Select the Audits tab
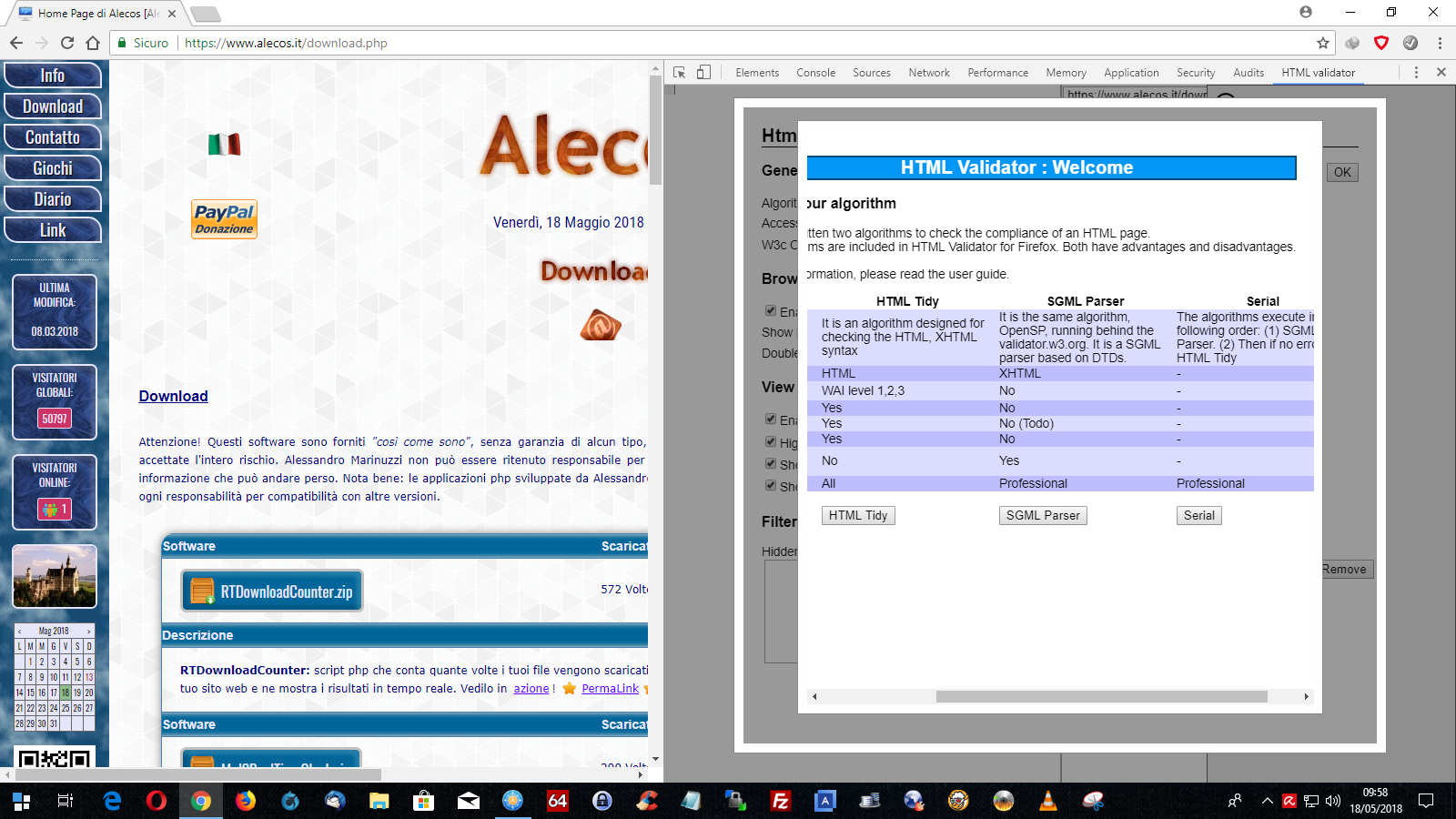 [1249, 73]
